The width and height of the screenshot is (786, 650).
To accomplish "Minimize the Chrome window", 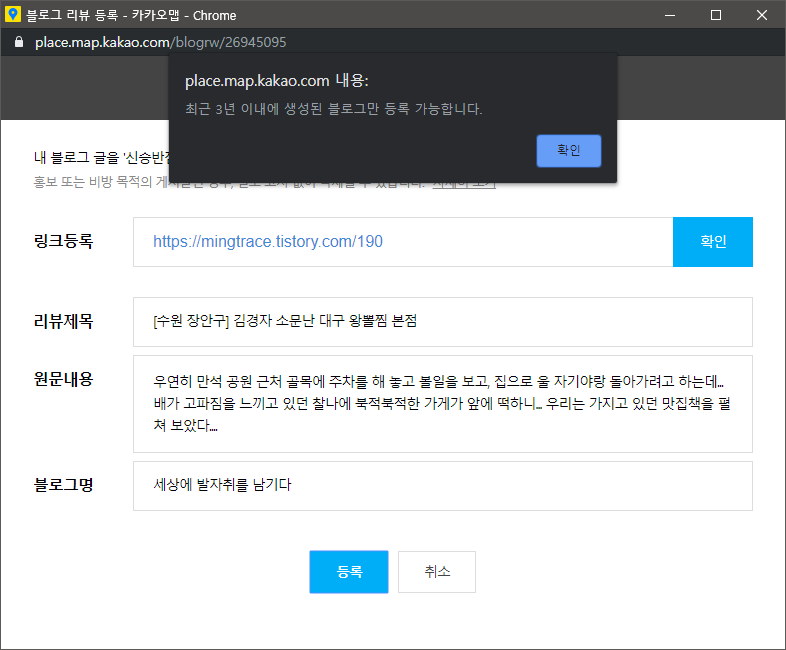I will pos(670,15).
